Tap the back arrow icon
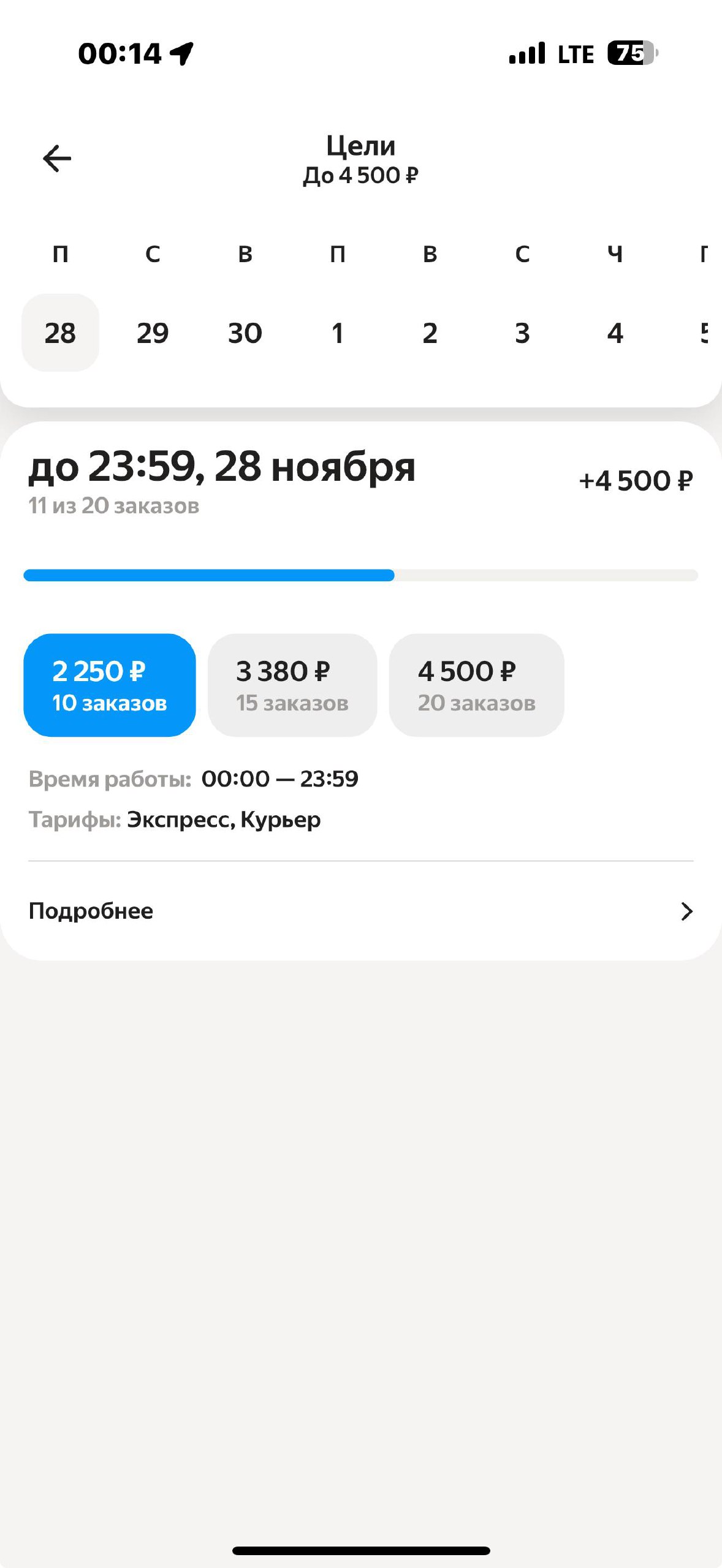This screenshot has width=722, height=1568. click(x=57, y=159)
